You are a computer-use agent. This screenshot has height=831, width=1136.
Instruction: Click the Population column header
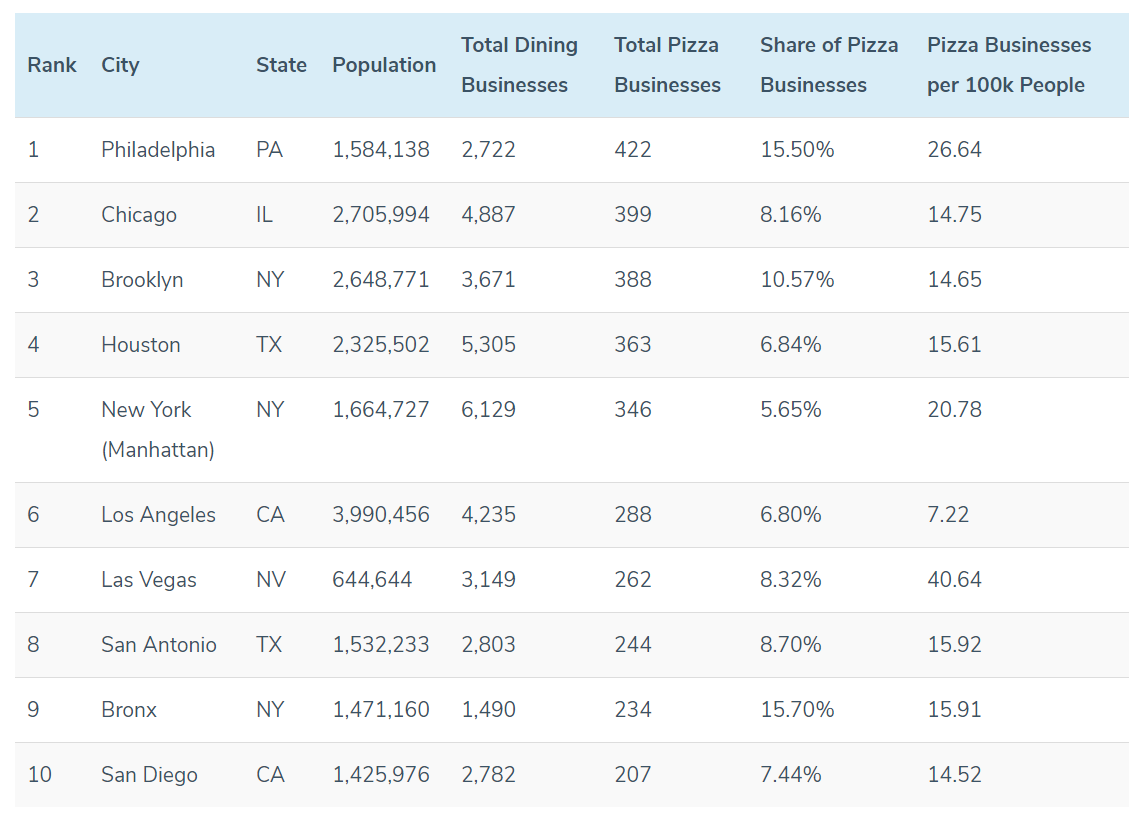point(384,65)
